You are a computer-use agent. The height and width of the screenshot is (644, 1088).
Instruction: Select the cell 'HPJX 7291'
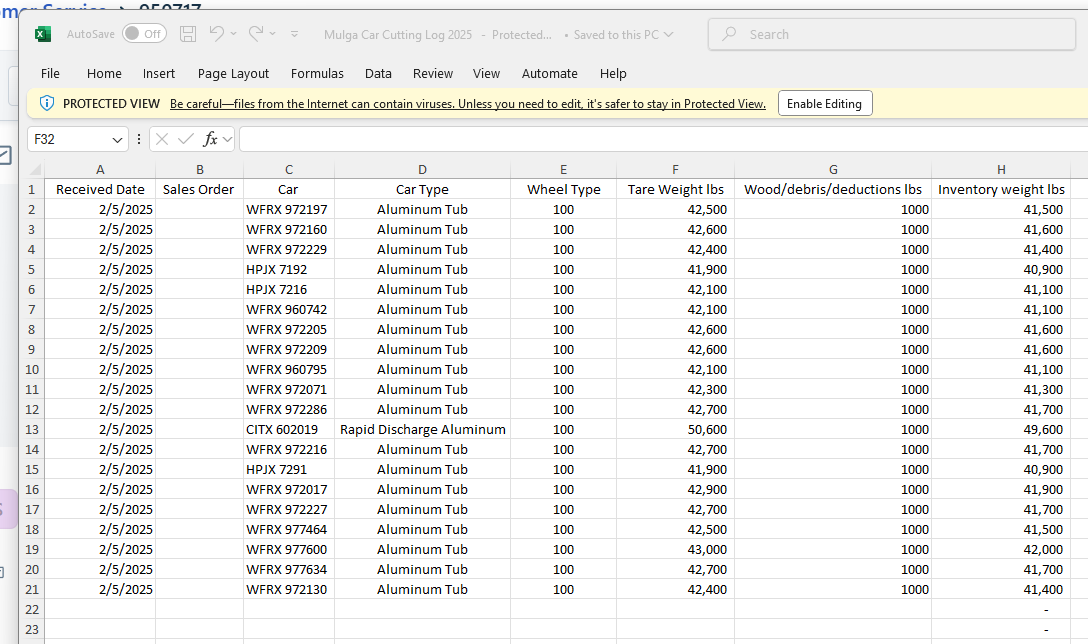tap(289, 470)
